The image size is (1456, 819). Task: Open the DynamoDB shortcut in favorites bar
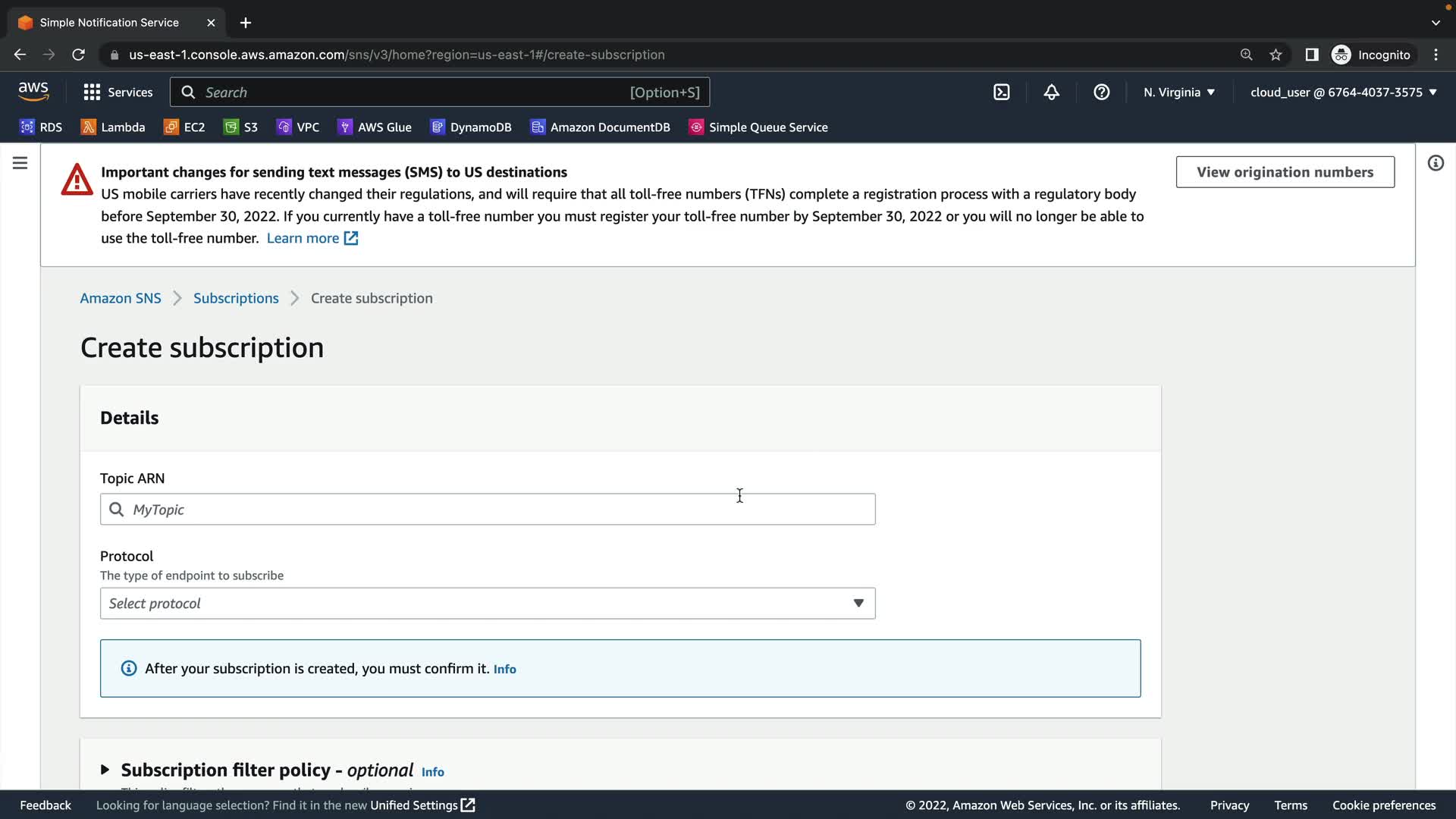471,127
